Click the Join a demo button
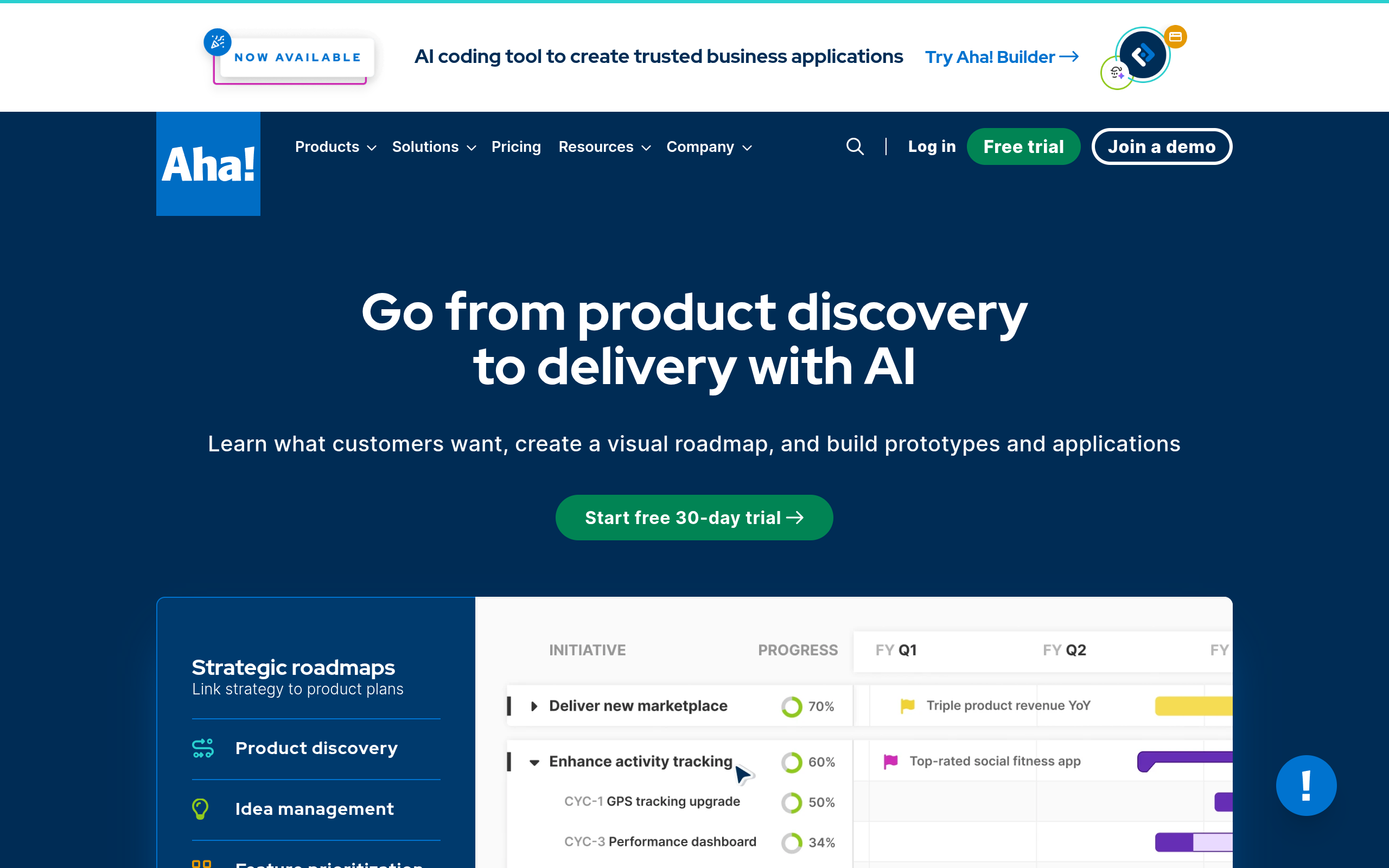 [x=1161, y=146]
